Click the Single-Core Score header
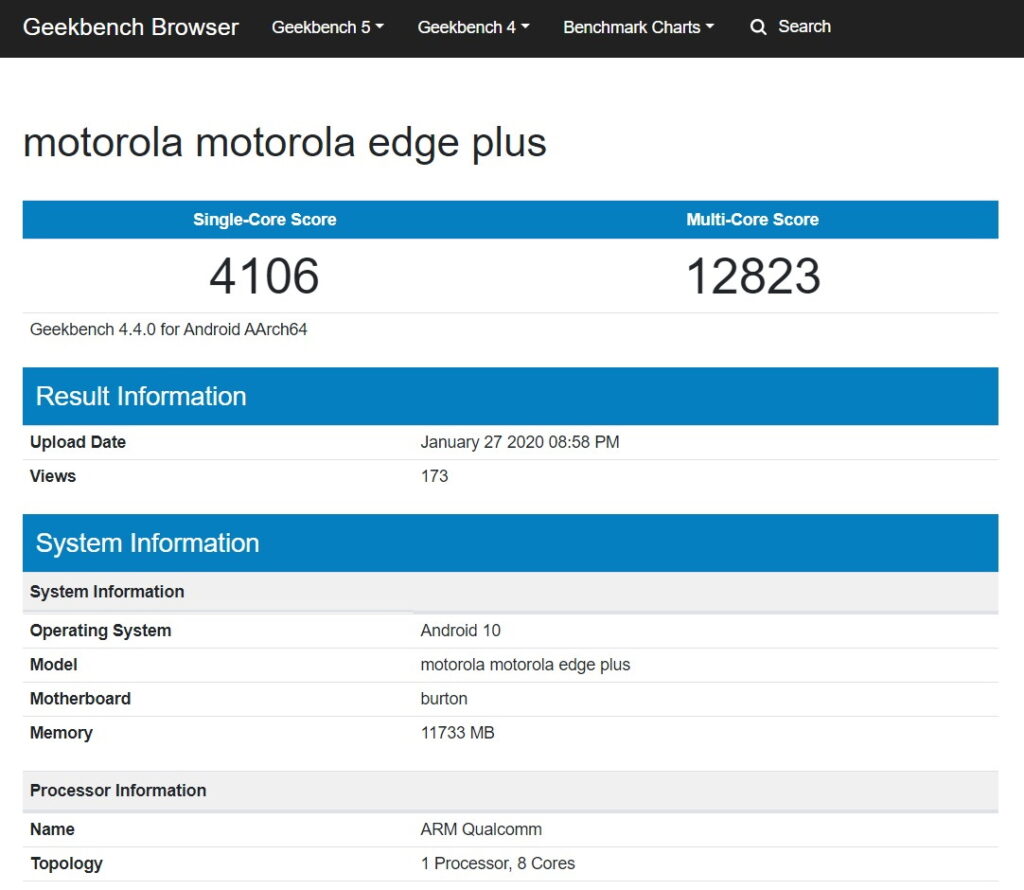Viewport: 1024px width, 890px height. (x=264, y=219)
